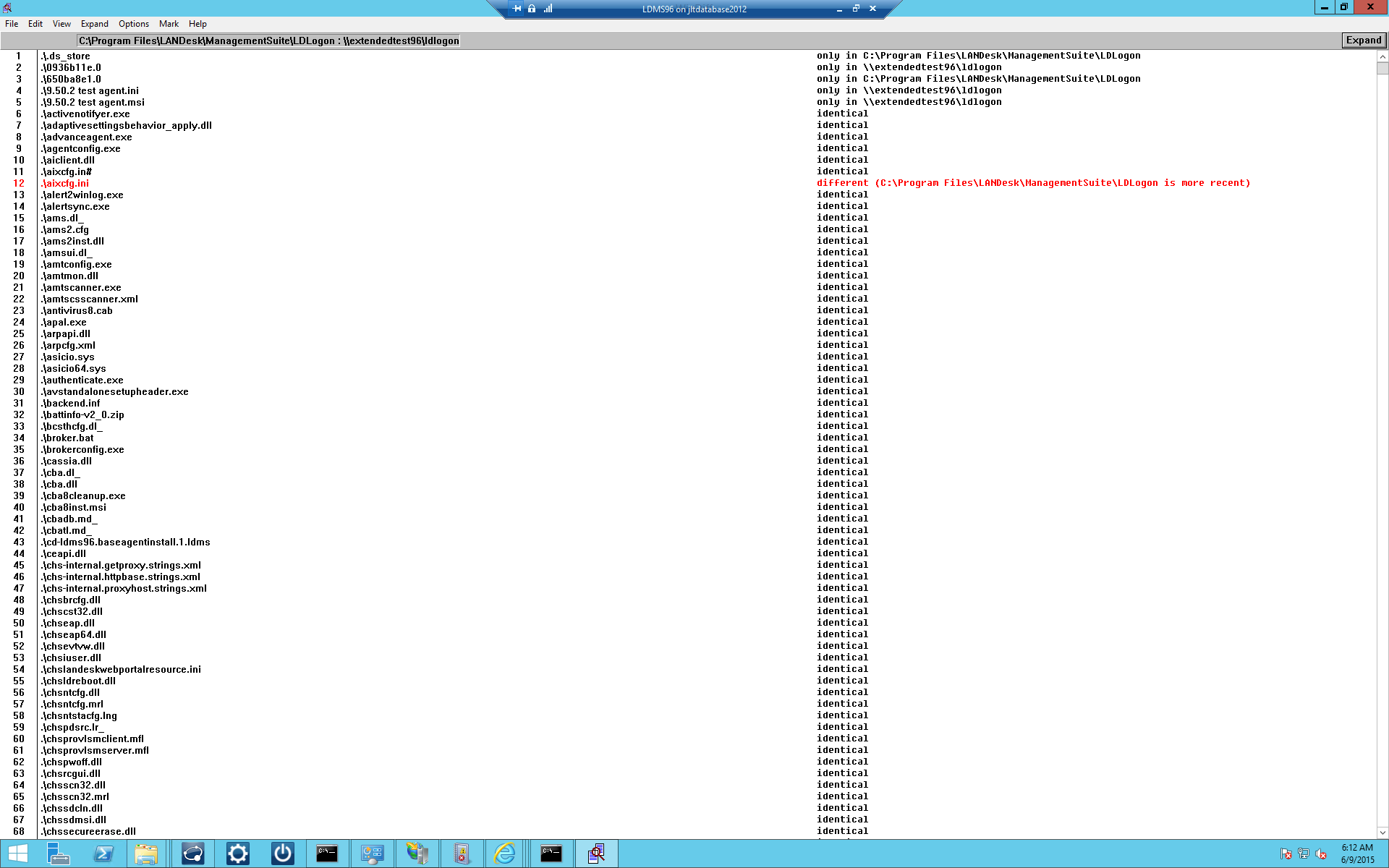
Task: Launch Windows PowerShell from the taskbar
Action: point(102,854)
